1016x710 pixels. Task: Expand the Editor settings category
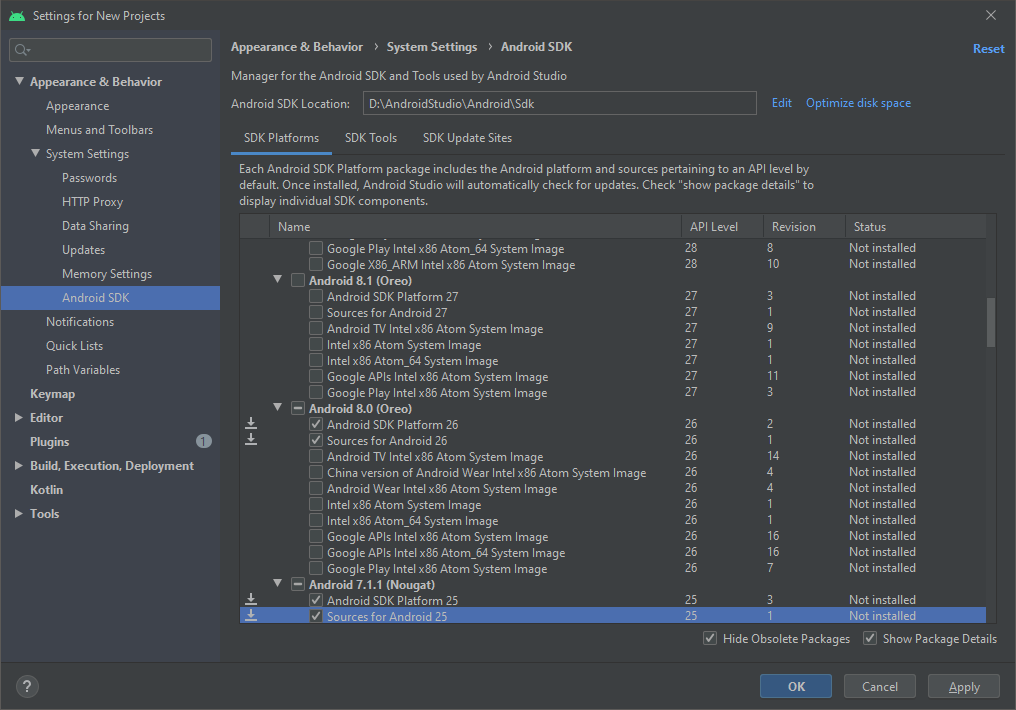[18, 418]
